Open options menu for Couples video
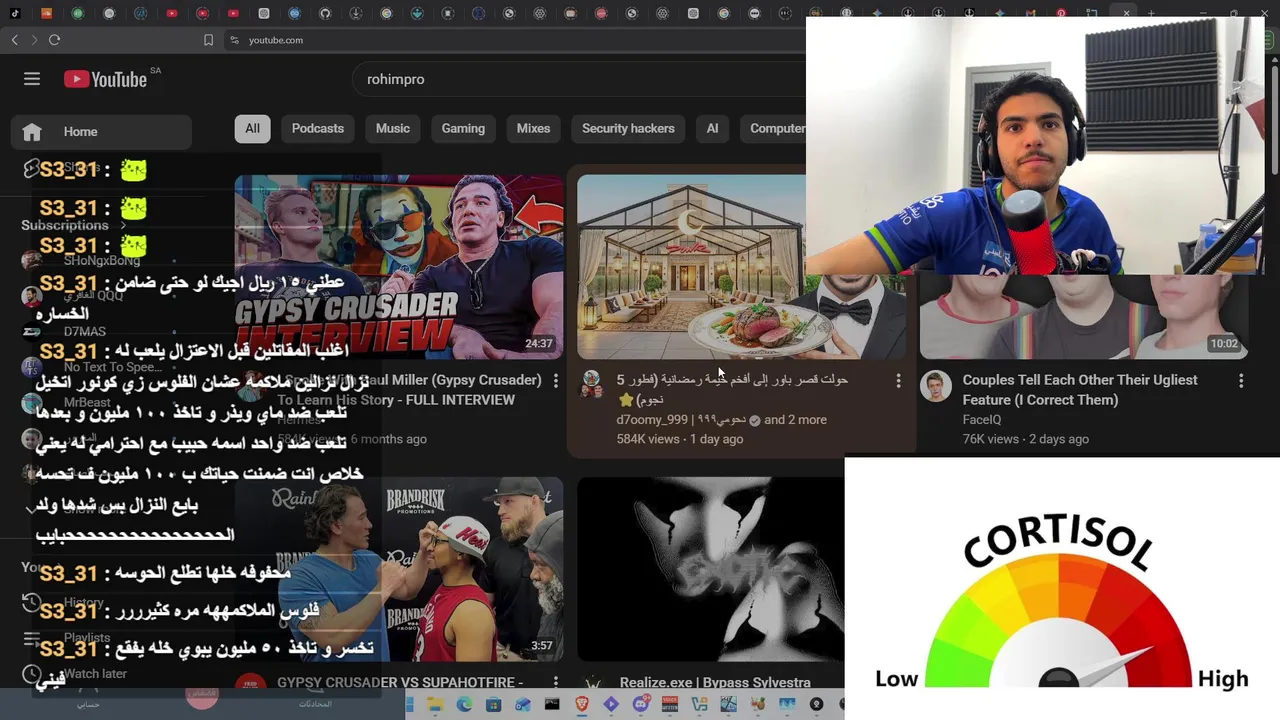 1241,381
